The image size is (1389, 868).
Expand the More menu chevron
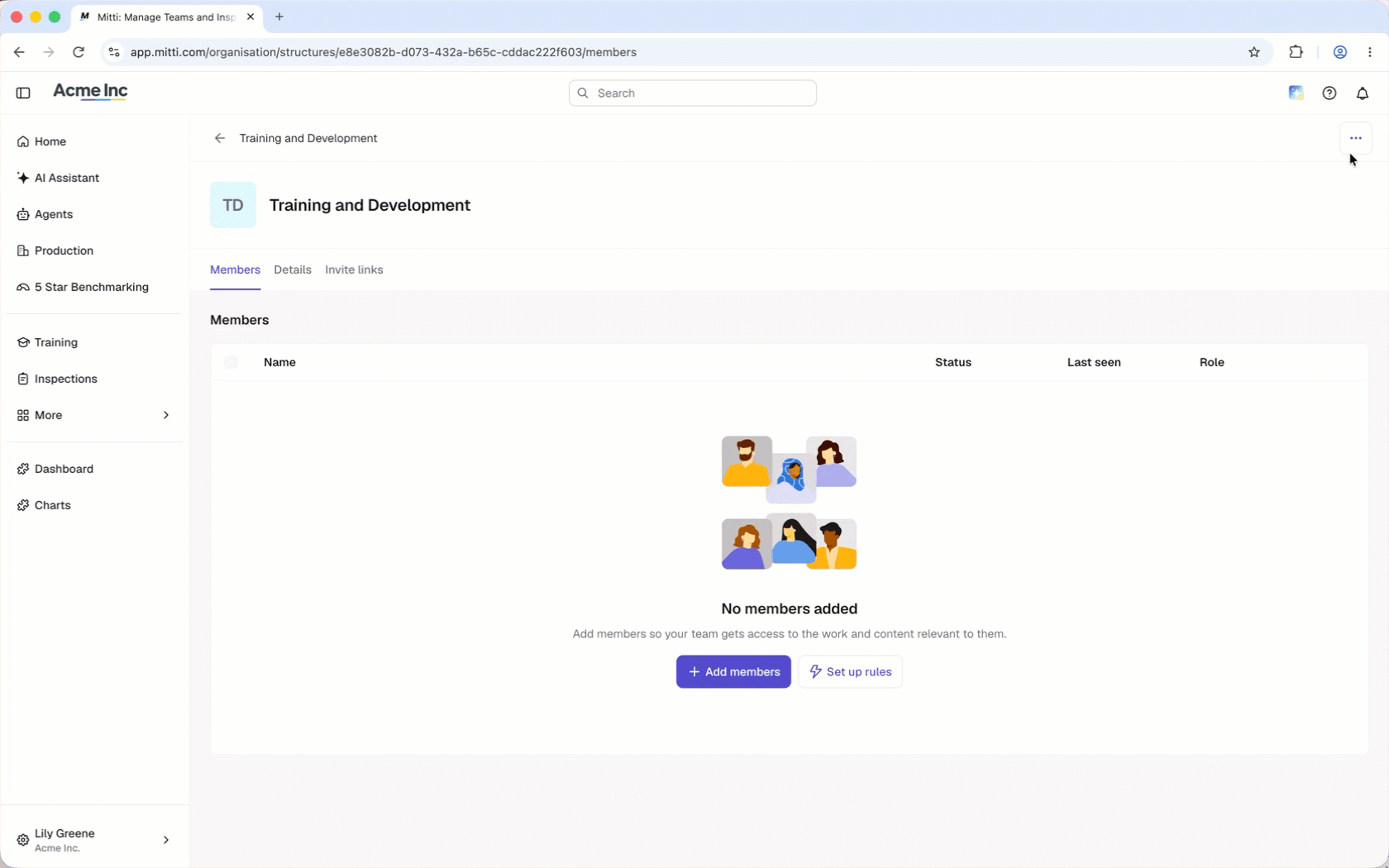166,415
